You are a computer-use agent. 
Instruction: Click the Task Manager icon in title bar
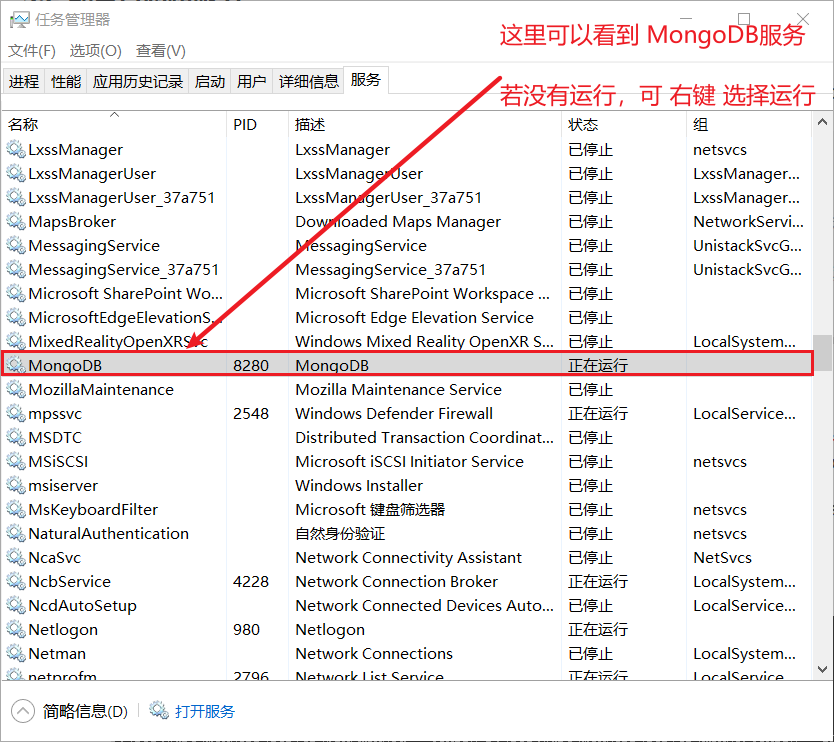tap(22, 19)
